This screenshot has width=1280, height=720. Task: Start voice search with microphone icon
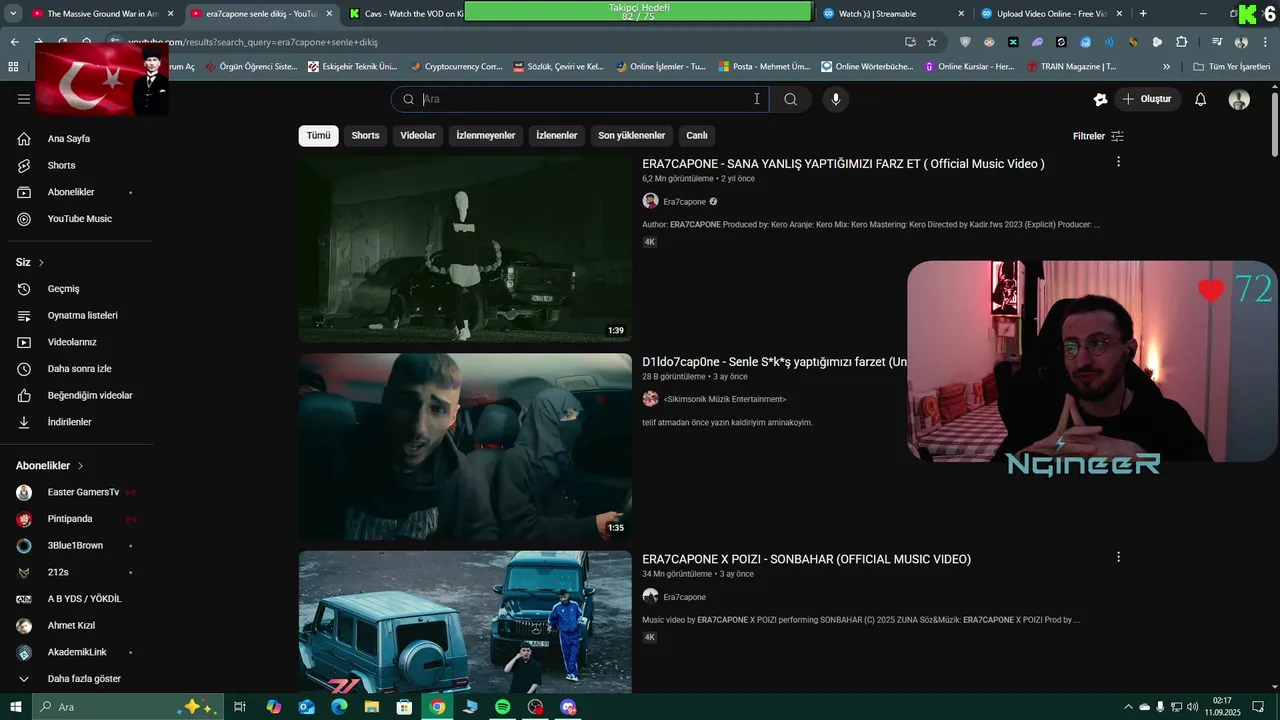click(x=836, y=99)
